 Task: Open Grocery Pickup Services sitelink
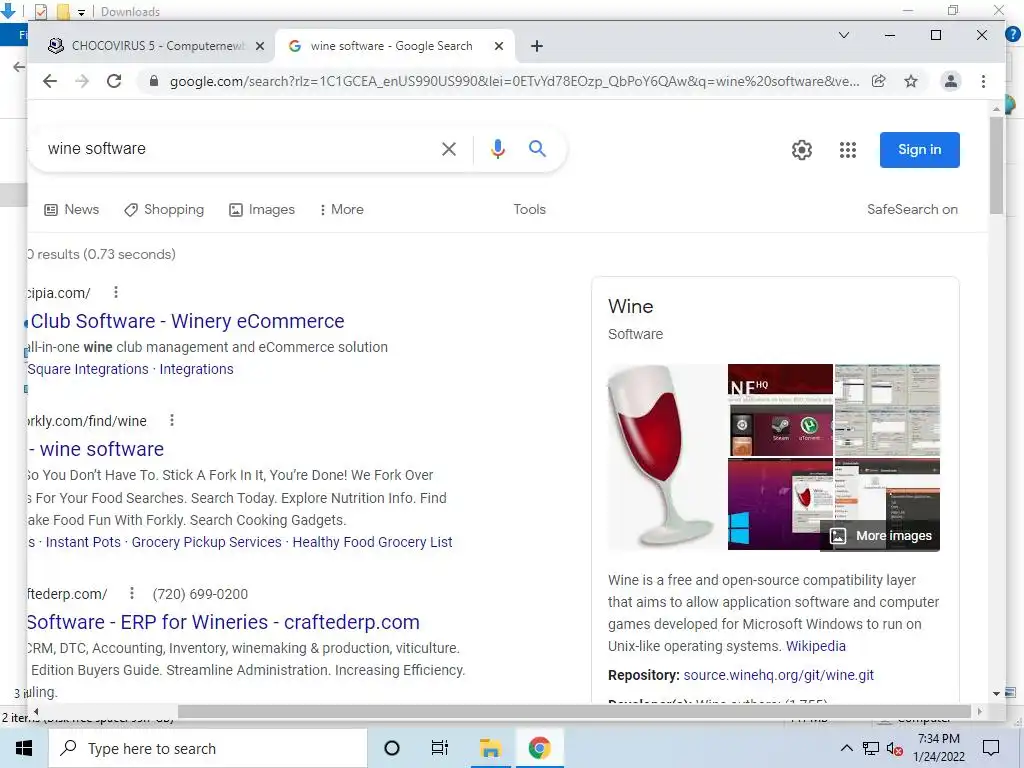[x=206, y=542]
